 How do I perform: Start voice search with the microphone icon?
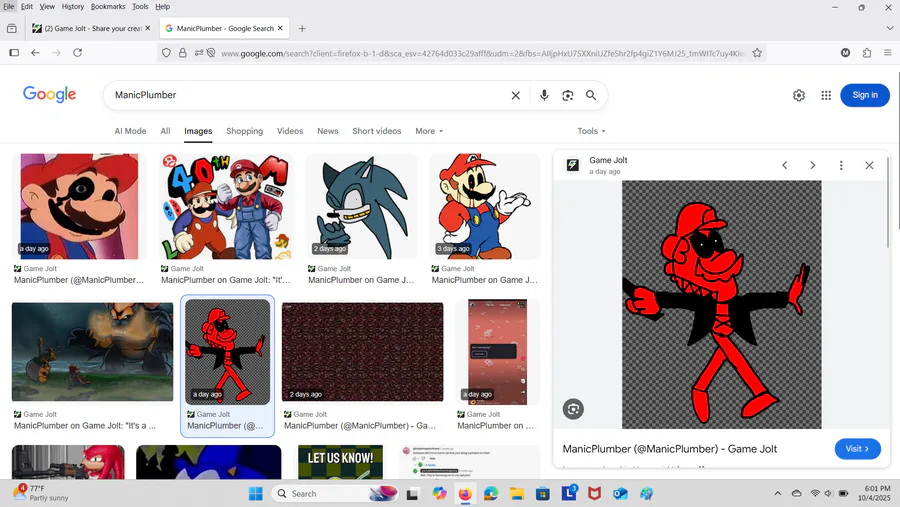click(544, 95)
